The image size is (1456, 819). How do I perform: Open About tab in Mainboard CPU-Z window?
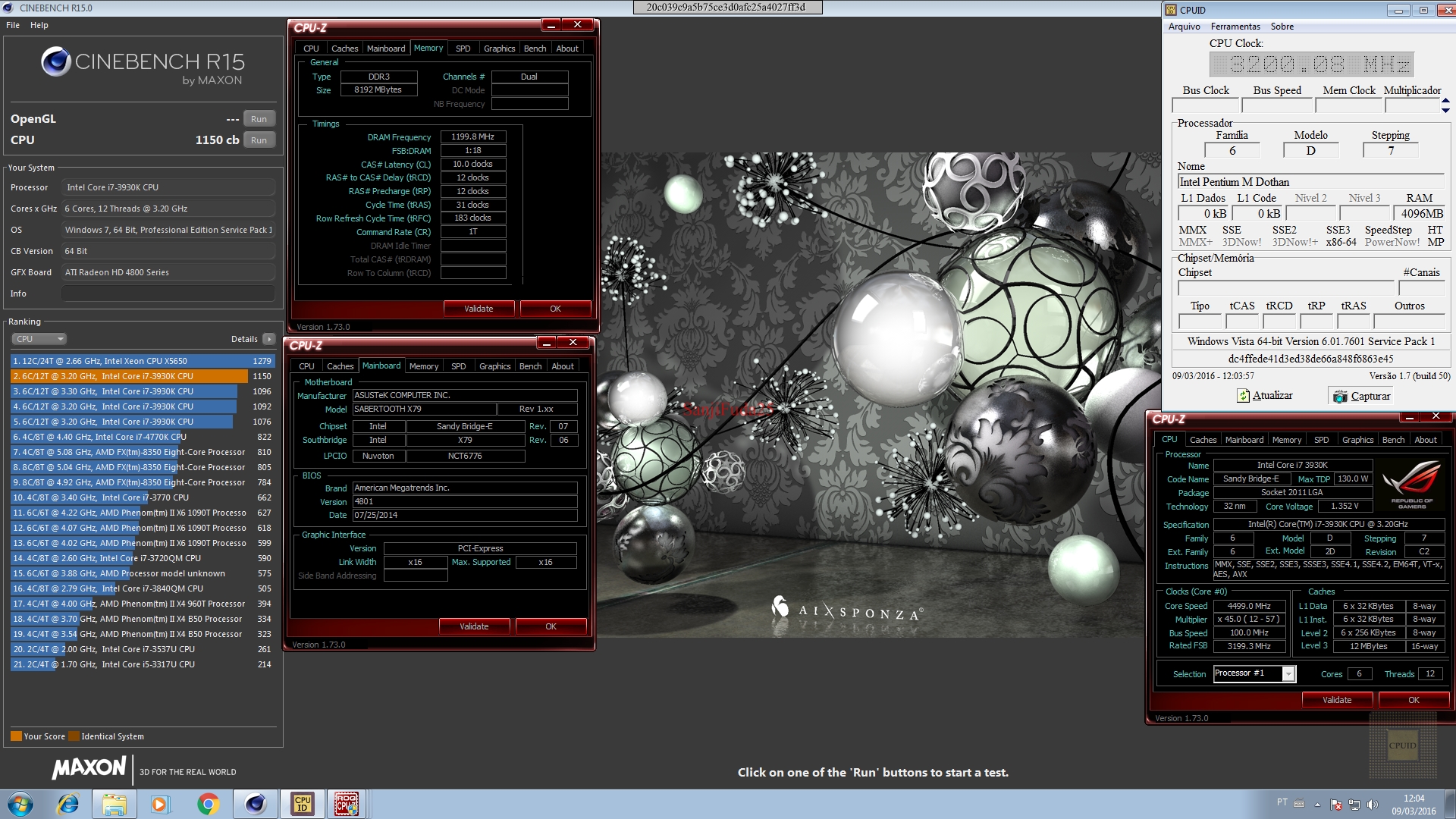[x=563, y=366]
